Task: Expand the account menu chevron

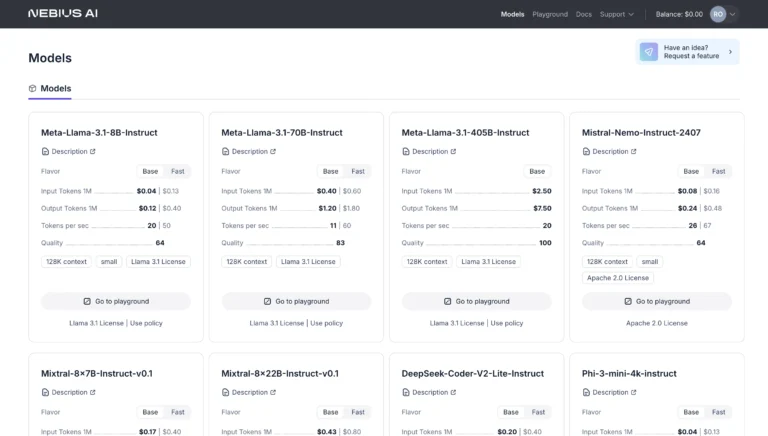Action: 733,14
